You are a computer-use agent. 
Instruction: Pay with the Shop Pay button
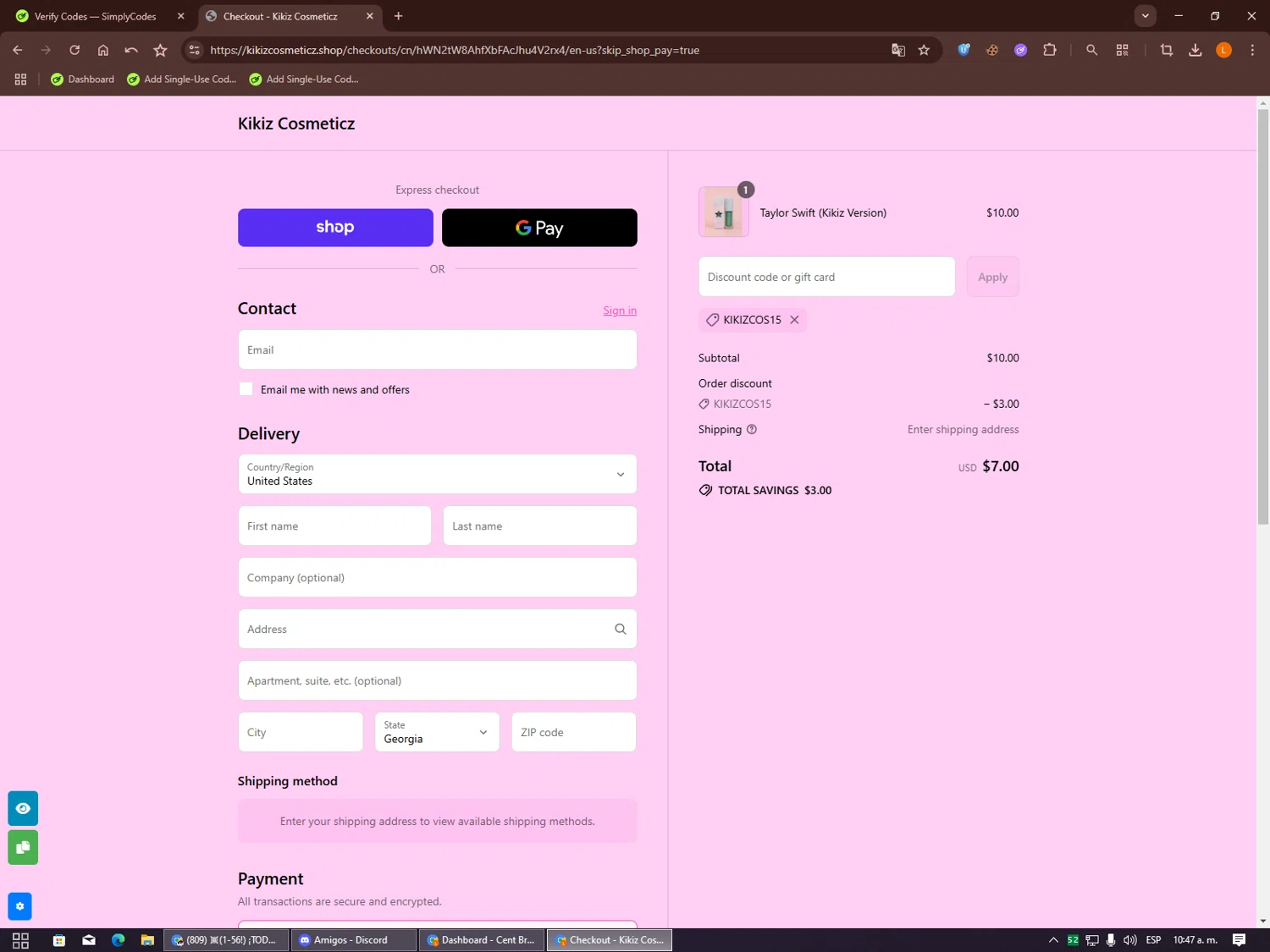pyautogui.click(x=335, y=228)
